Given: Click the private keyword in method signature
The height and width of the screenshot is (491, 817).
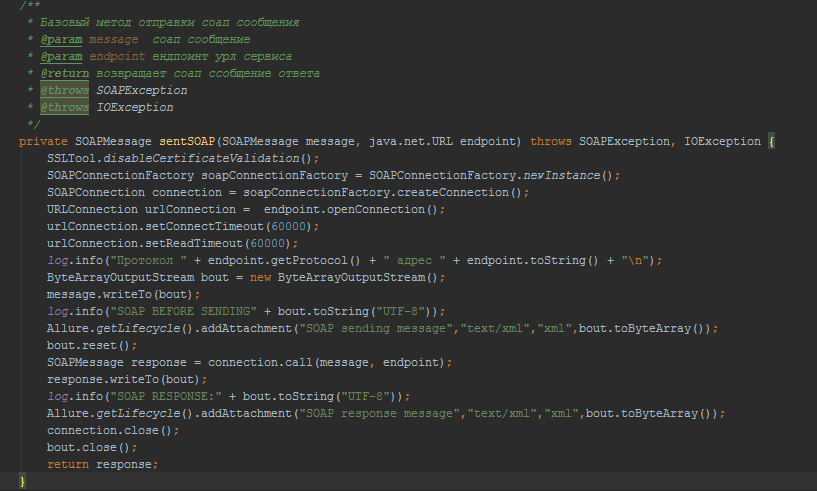Looking at the screenshot, I should [43, 142].
